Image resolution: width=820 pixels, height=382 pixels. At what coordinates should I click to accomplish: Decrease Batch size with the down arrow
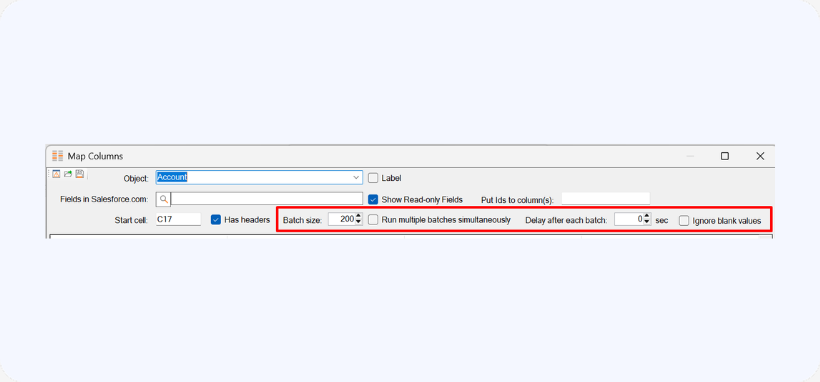pos(358,222)
